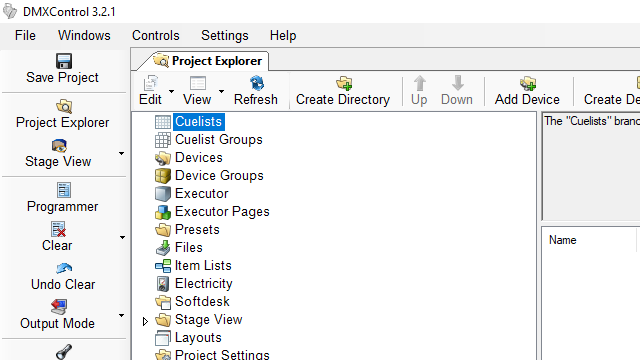The width and height of the screenshot is (640, 360).
Task: Select the Executor Pages tree node
Action: pyautogui.click(x=222, y=211)
